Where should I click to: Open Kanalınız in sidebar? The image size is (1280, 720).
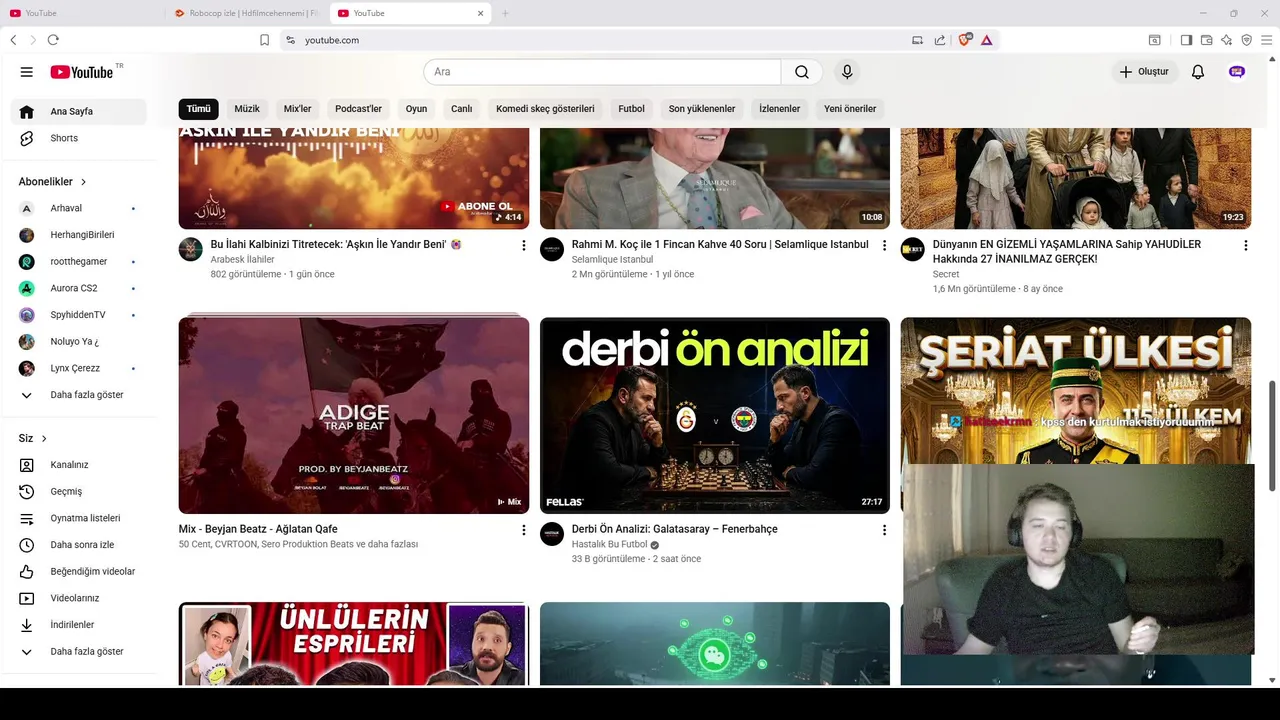click(x=79, y=465)
